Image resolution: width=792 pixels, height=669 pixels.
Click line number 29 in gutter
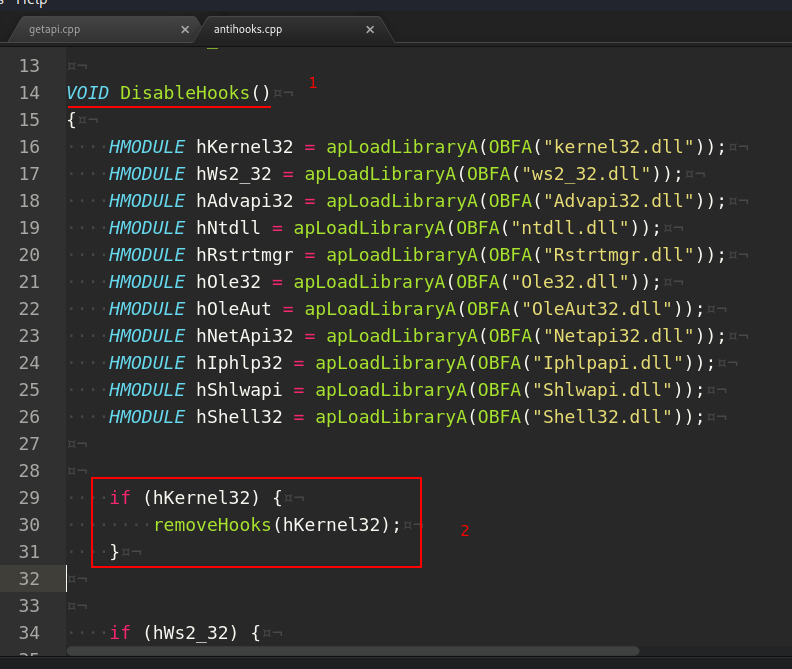pyautogui.click(x=29, y=498)
